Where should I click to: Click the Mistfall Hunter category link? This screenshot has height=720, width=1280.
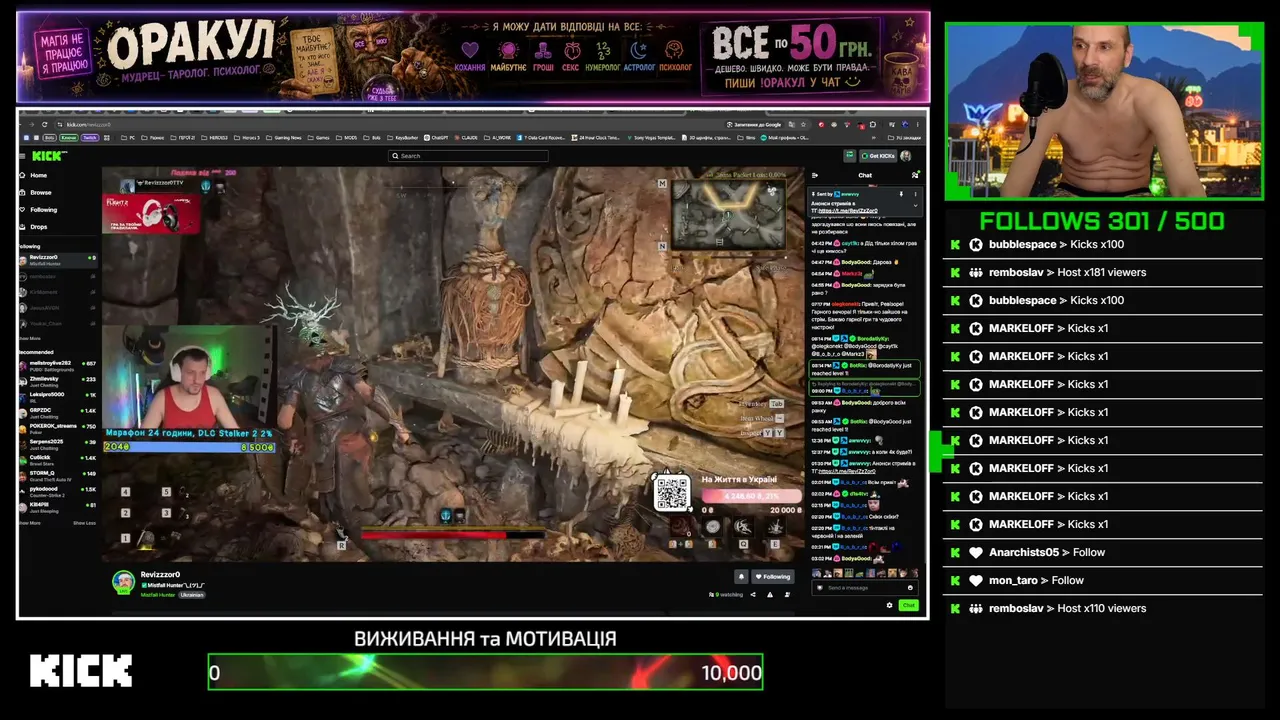coord(158,595)
